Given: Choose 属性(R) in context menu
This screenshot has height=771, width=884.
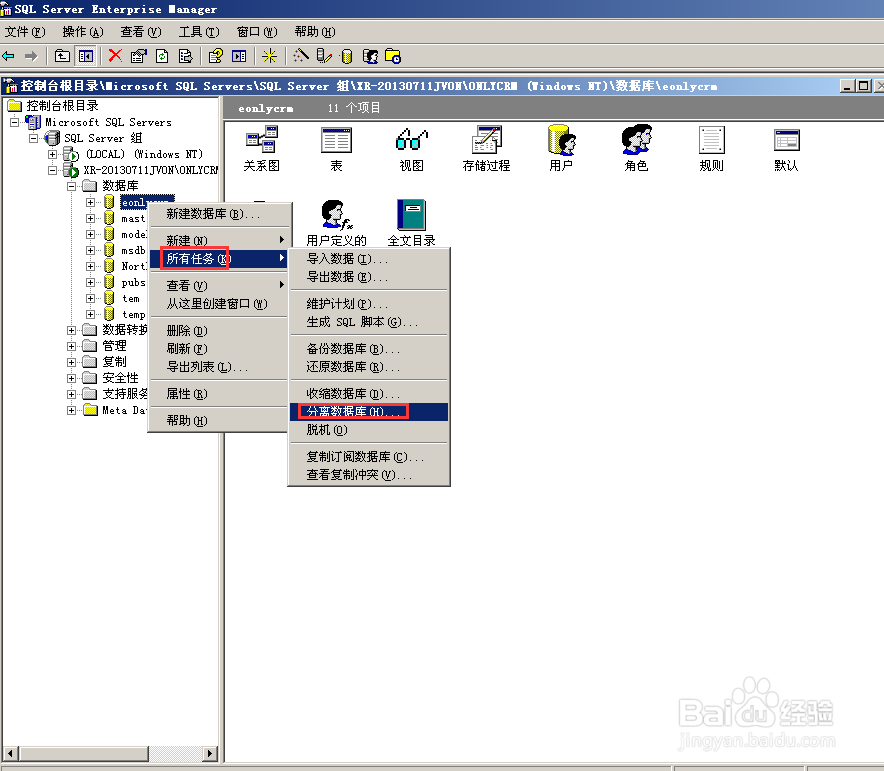Looking at the screenshot, I should (x=219, y=393).
